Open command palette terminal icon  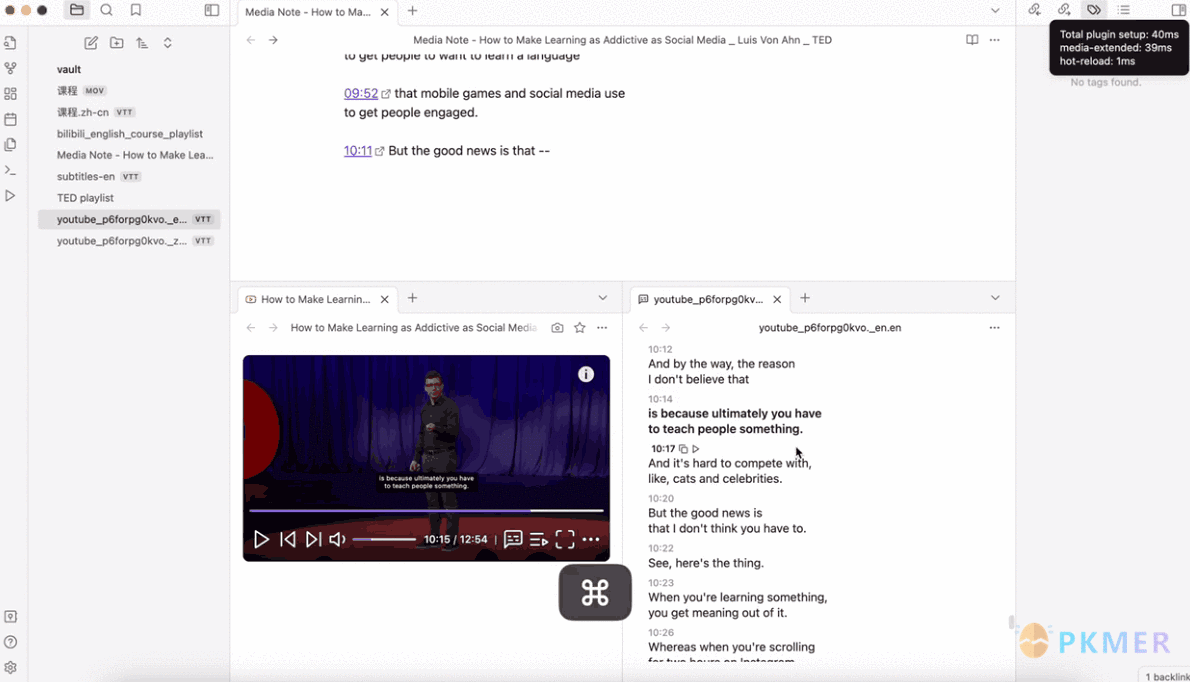click(11, 170)
